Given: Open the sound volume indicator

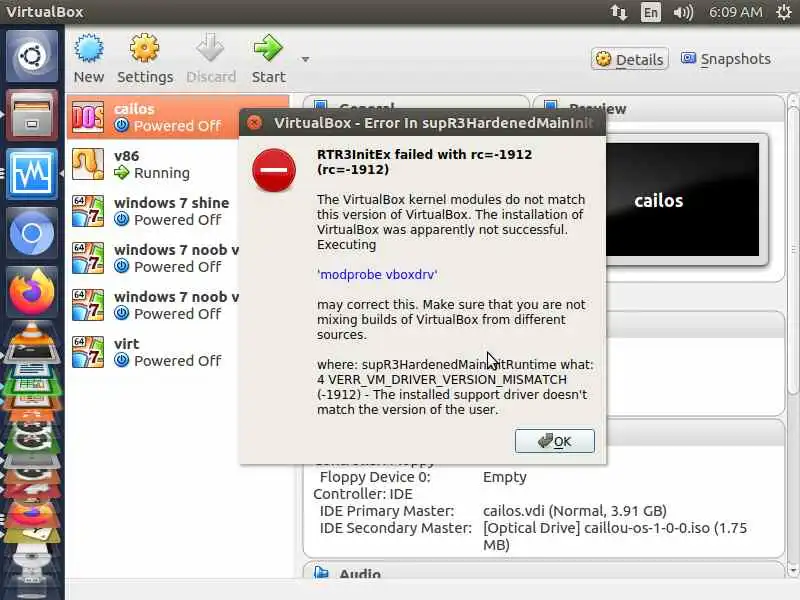Looking at the screenshot, I should pos(683,12).
